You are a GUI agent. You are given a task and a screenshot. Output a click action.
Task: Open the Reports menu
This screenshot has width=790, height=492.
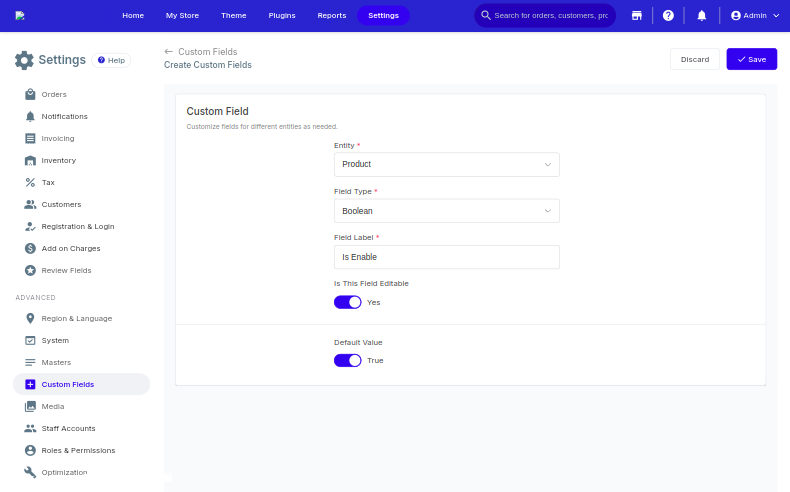332,16
